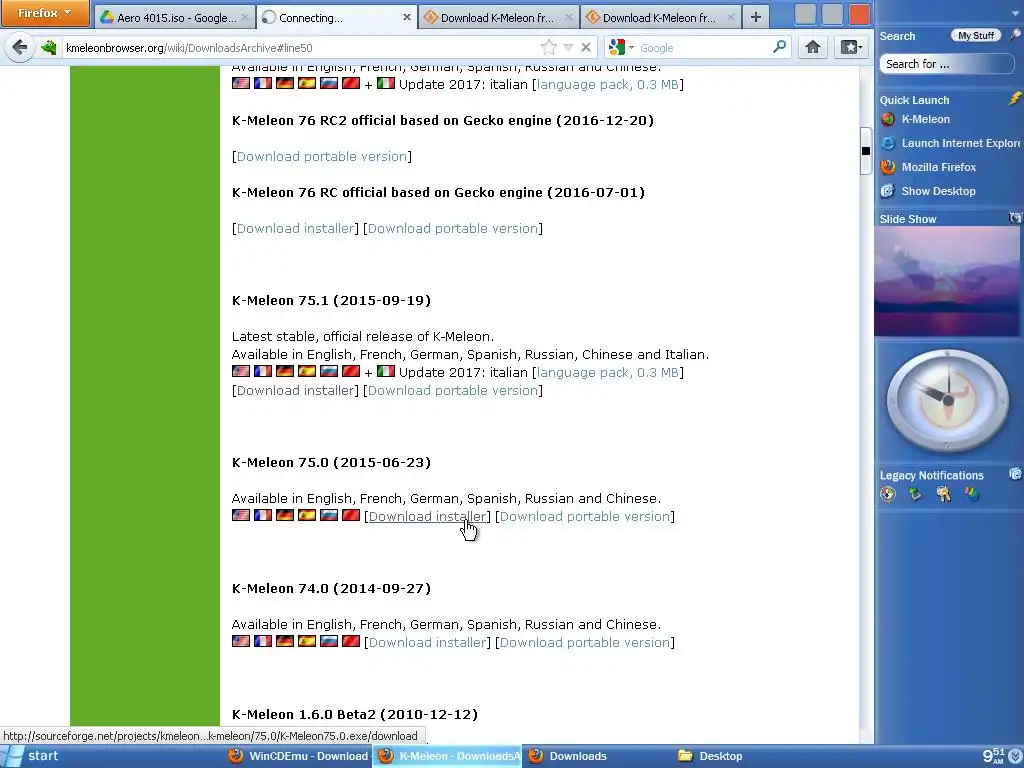The height and width of the screenshot is (768, 1024).
Task: Launch Internet Explorer from Quick Launch
Action: (x=950, y=143)
